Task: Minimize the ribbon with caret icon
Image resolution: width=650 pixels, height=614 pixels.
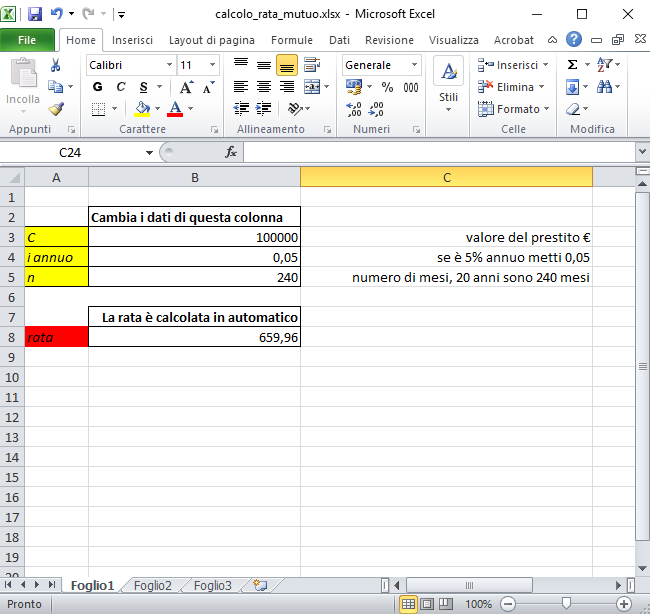Action: (x=552, y=40)
